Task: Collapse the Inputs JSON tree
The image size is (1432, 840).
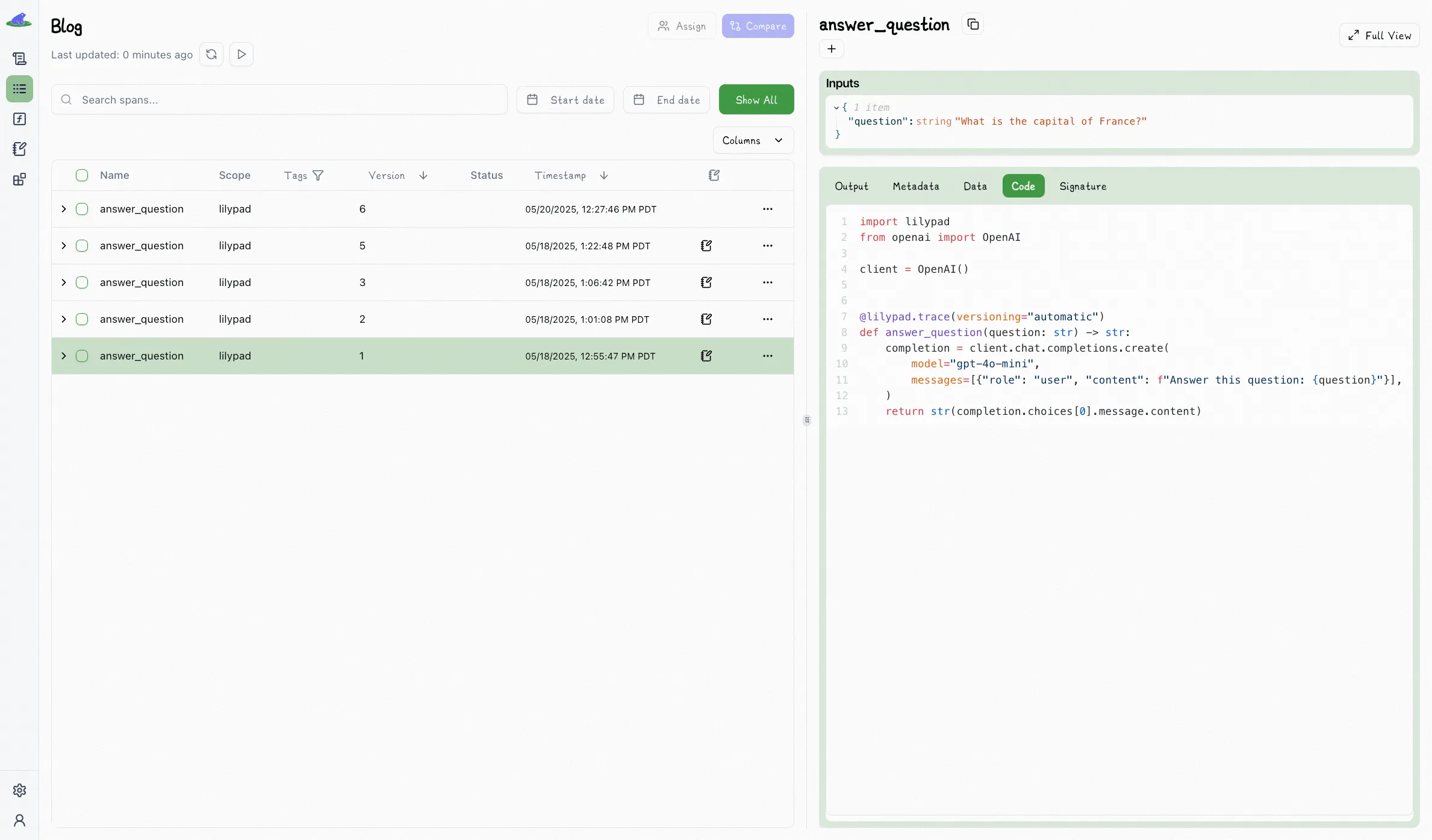Action: click(x=836, y=107)
